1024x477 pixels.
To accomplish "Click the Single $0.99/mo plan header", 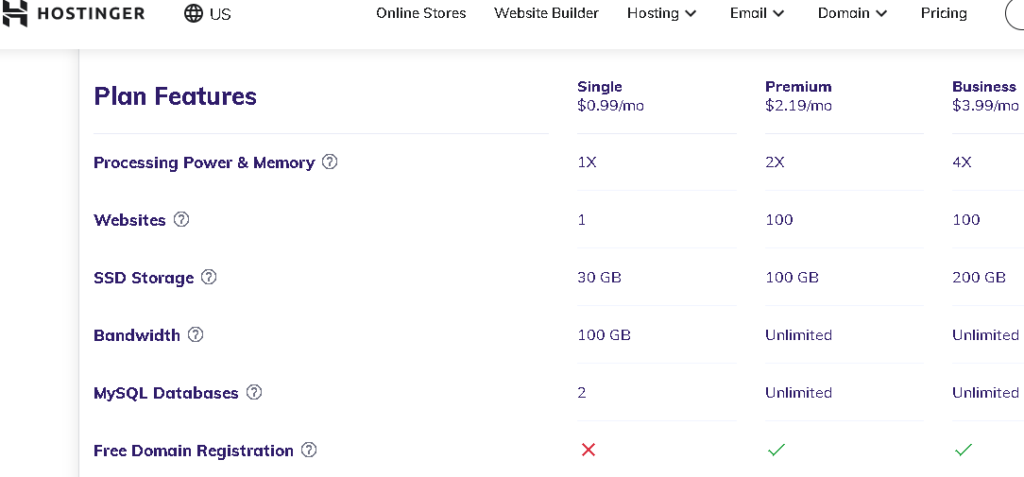I will 610,95.
